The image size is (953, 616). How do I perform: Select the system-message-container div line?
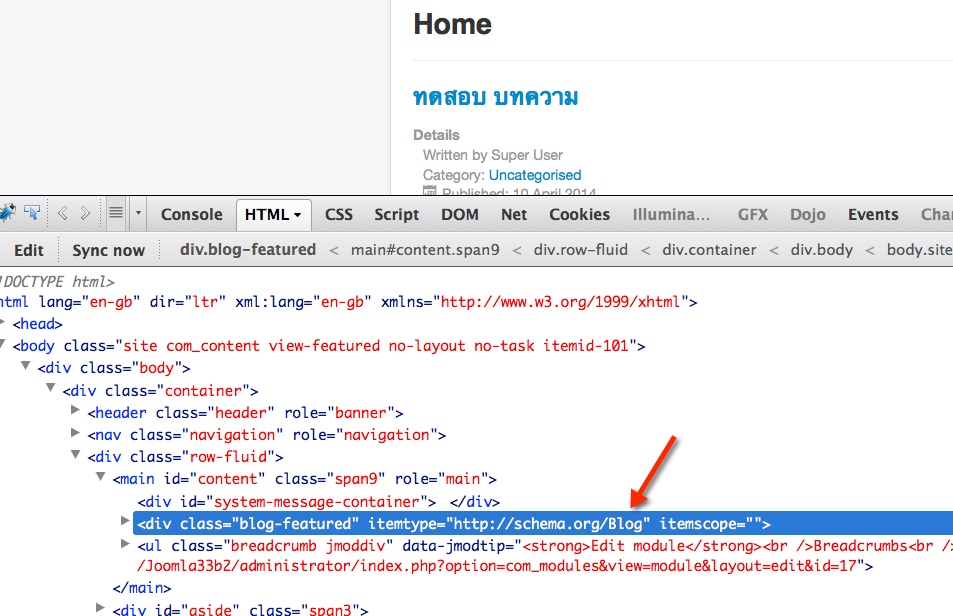pos(285,501)
